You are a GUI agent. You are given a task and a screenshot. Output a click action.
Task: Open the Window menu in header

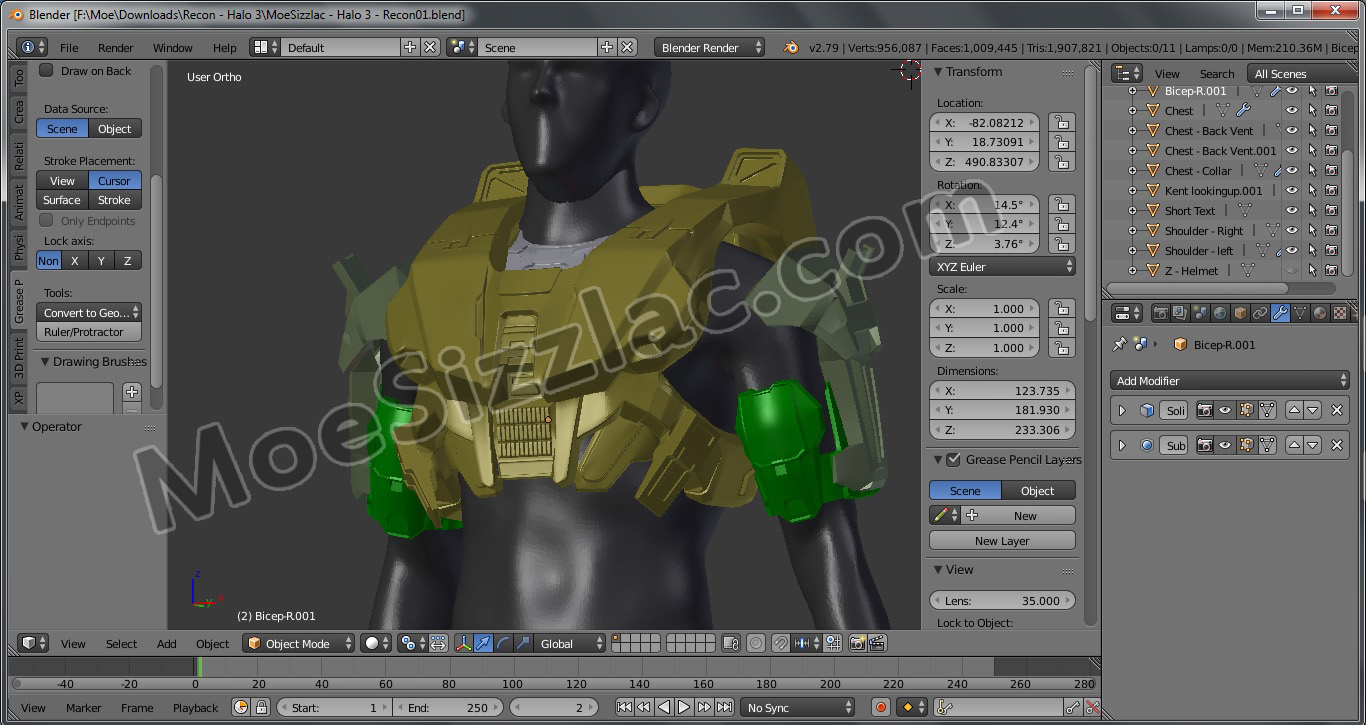[172, 48]
